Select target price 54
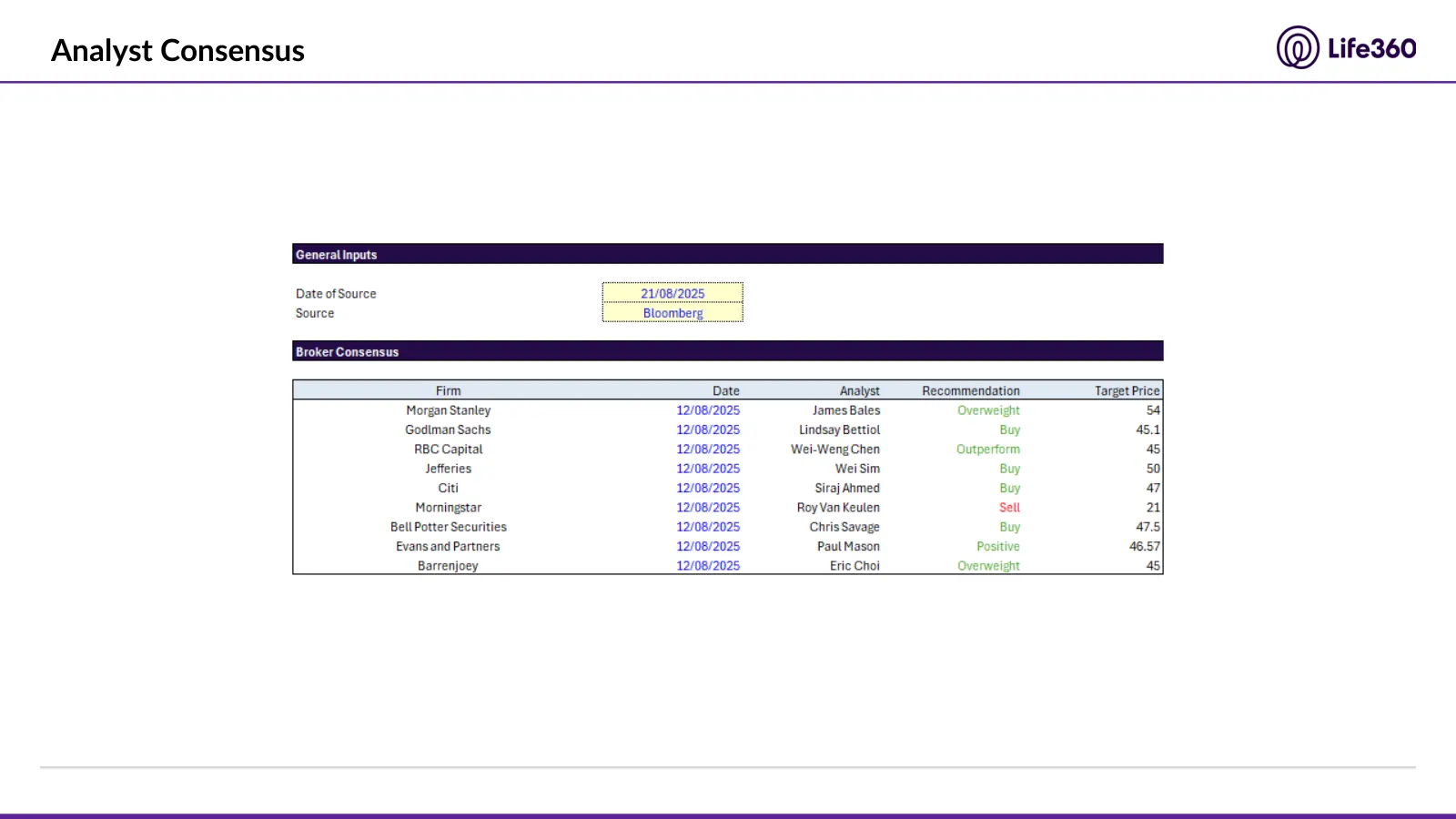This screenshot has height=819, width=1456. click(x=1153, y=410)
